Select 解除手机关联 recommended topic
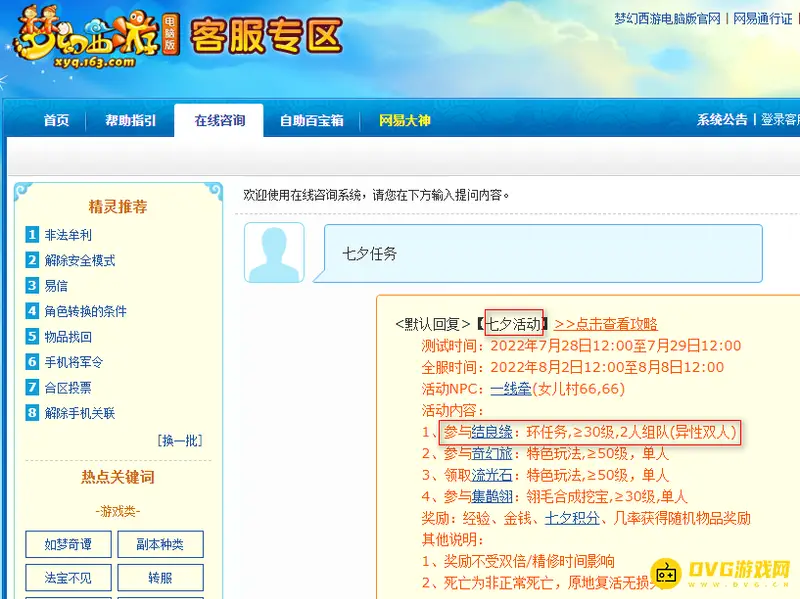 80,413
